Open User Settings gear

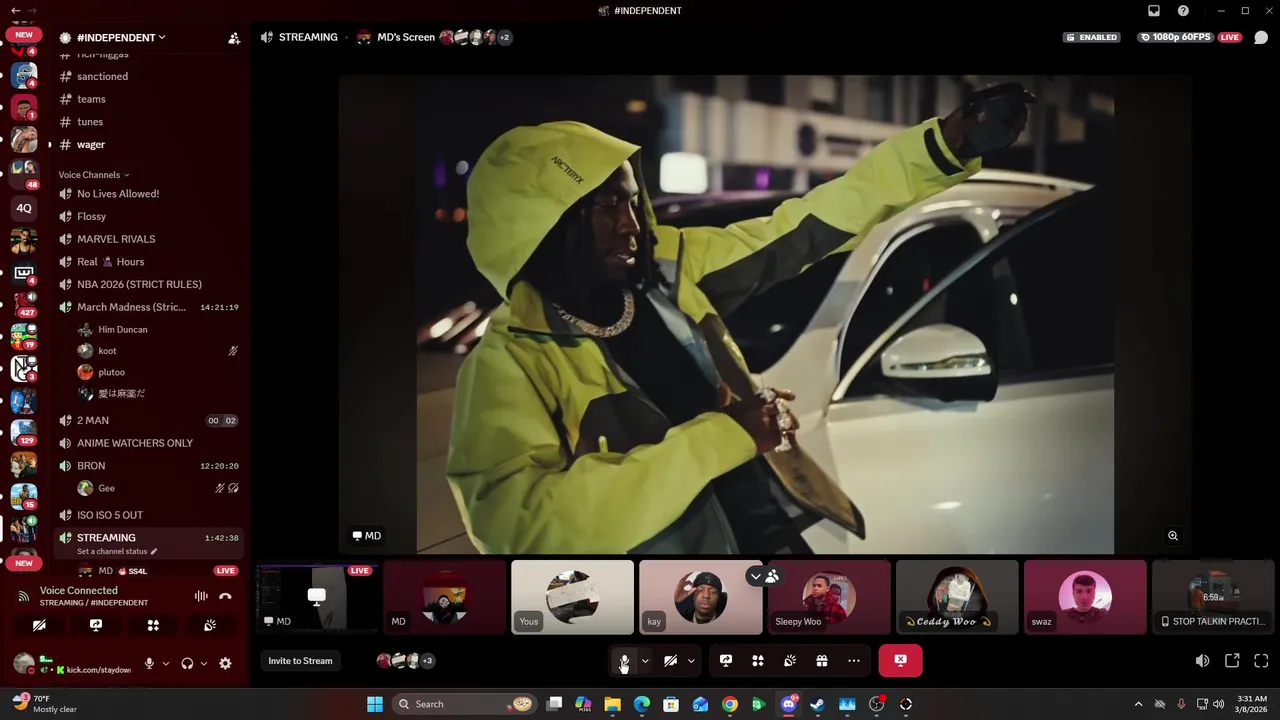tap(225, 663)
